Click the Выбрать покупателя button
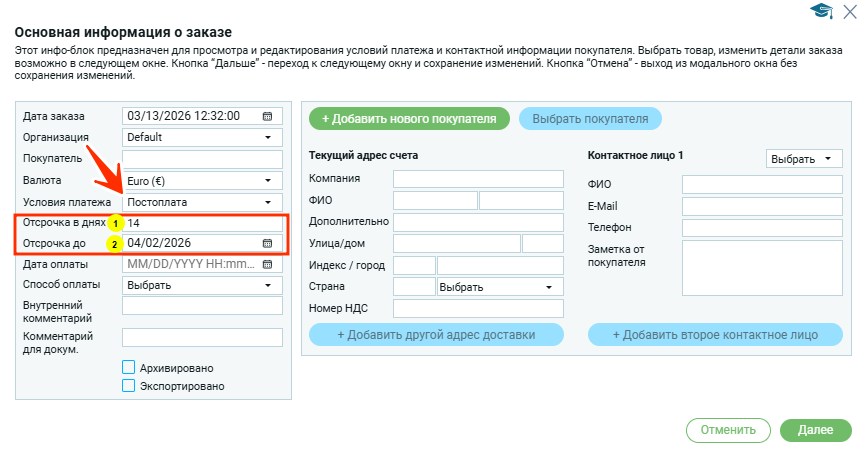The image size is (868, 455). click(589, 119)
